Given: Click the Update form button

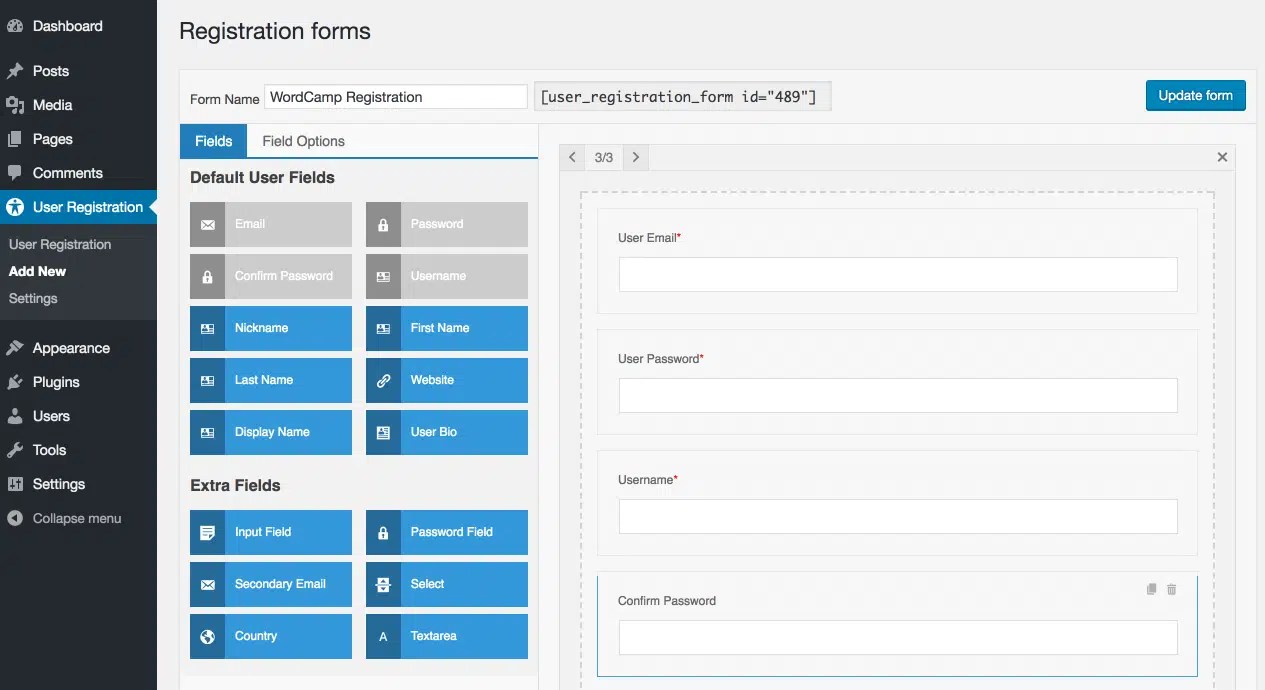Looking at the screenshot, I should click(1195, 95).
